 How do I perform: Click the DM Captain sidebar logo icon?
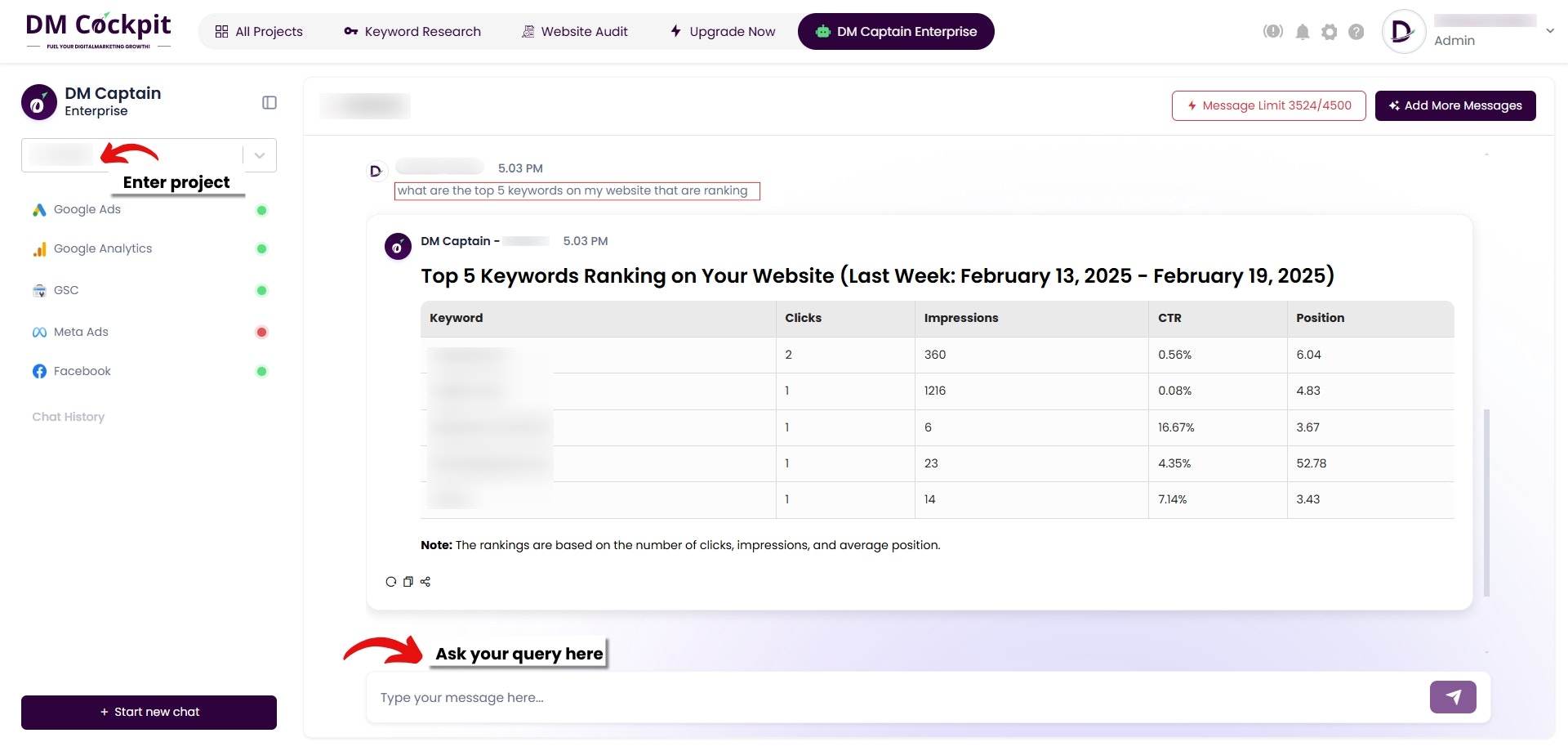tap(38, 102)
